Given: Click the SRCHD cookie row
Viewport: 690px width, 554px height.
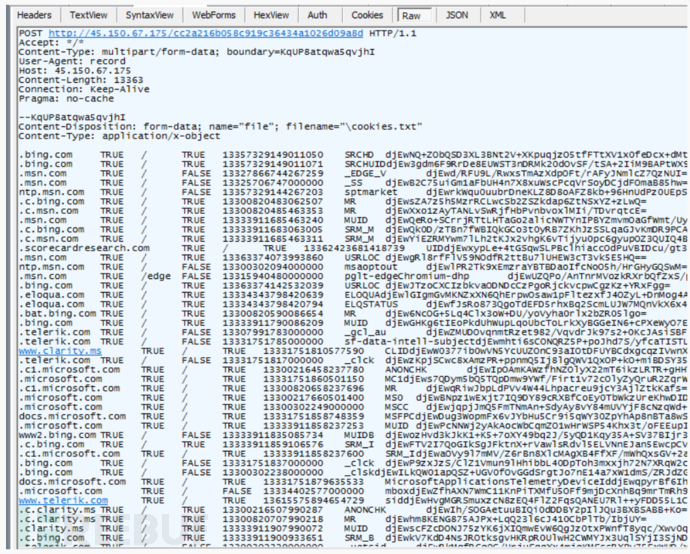Looking at the screenshot, I should coord(353,155).
